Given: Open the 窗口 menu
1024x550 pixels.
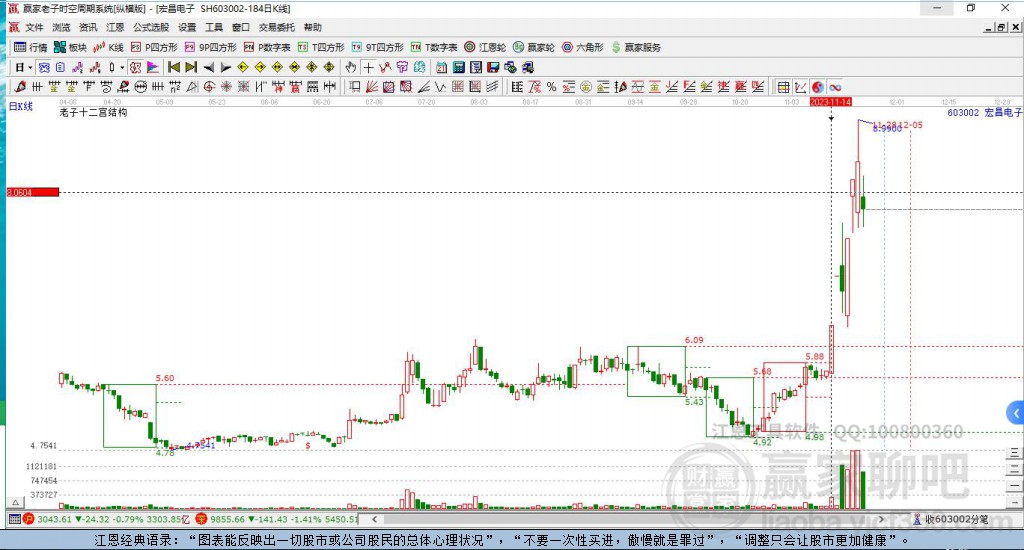Looking at the screenshot, I should 241,27.
